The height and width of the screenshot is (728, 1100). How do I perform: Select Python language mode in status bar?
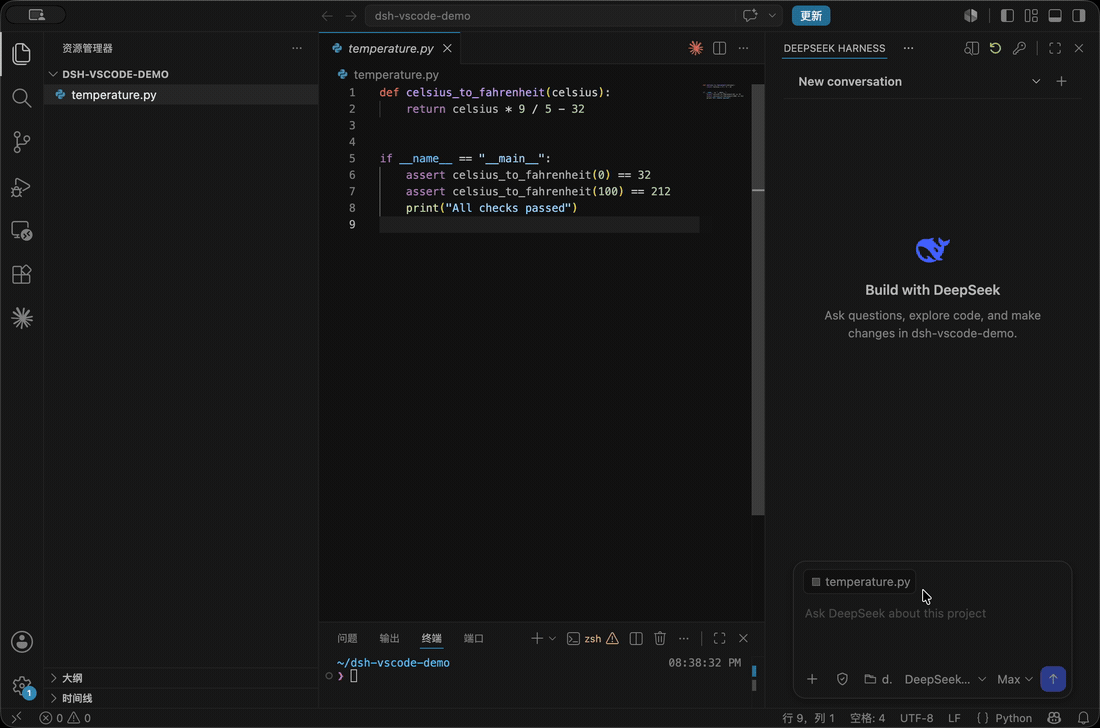[1013, 717]
